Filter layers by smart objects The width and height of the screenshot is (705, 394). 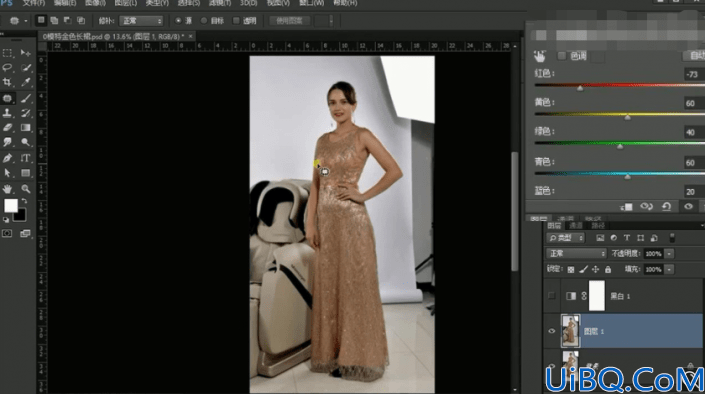[x=654, y=238]
